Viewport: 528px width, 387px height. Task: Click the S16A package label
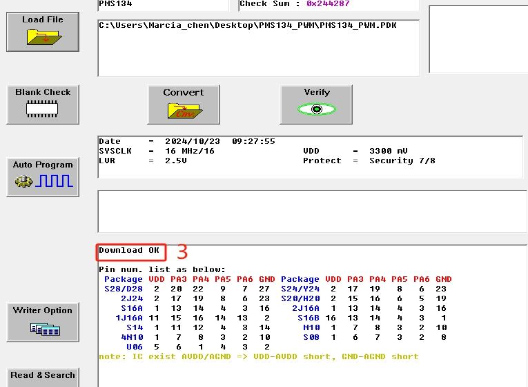(132, 309)
